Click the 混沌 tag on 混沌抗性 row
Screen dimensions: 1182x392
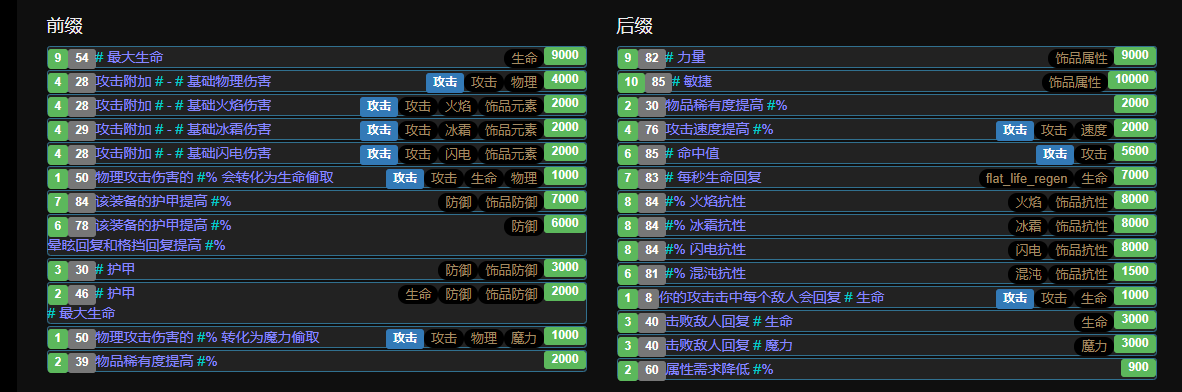coord(1027,274)
